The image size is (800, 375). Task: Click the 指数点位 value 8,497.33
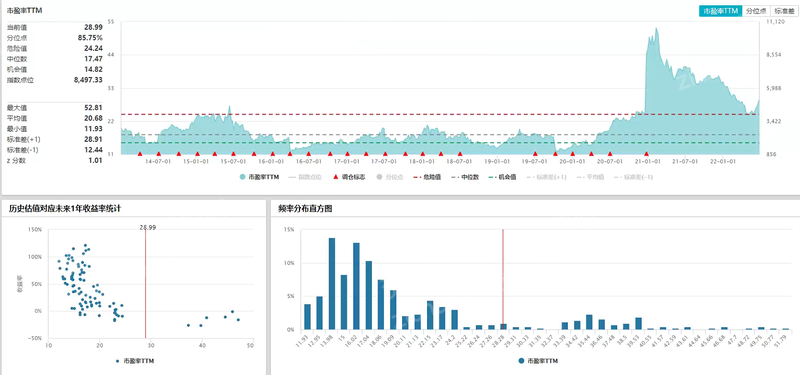pos(88,80)
